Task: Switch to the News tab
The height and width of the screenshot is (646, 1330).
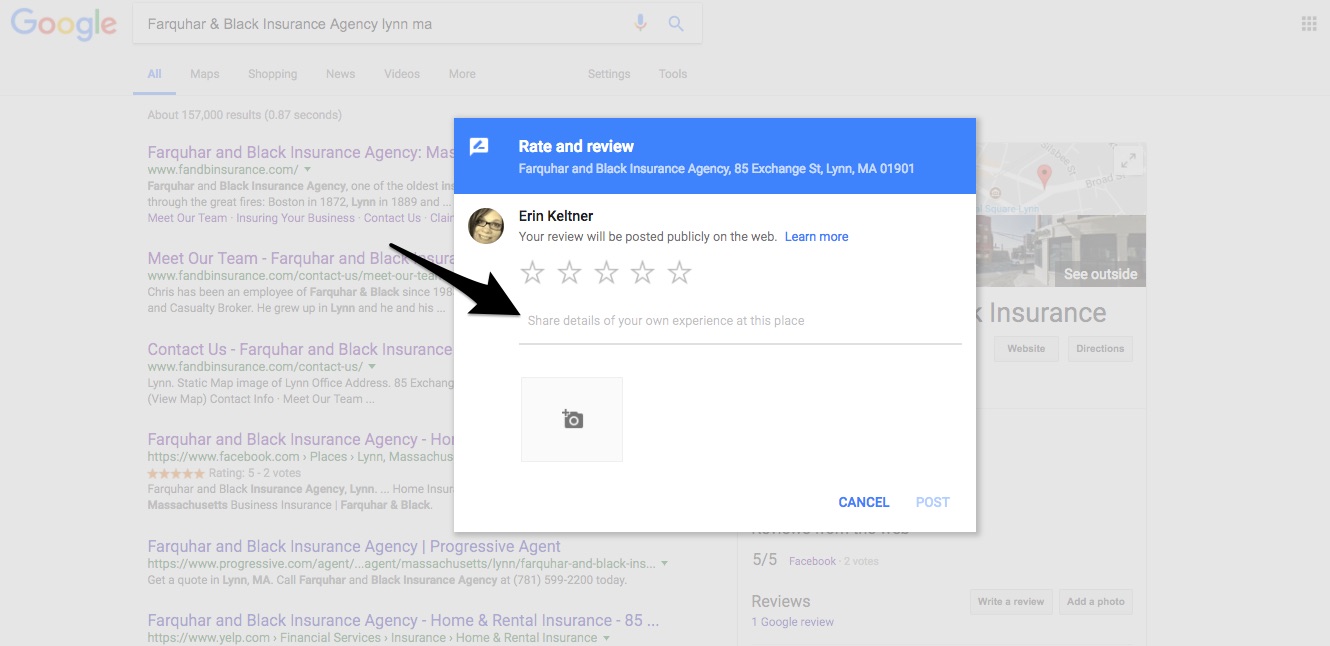Action: point(341,74)
